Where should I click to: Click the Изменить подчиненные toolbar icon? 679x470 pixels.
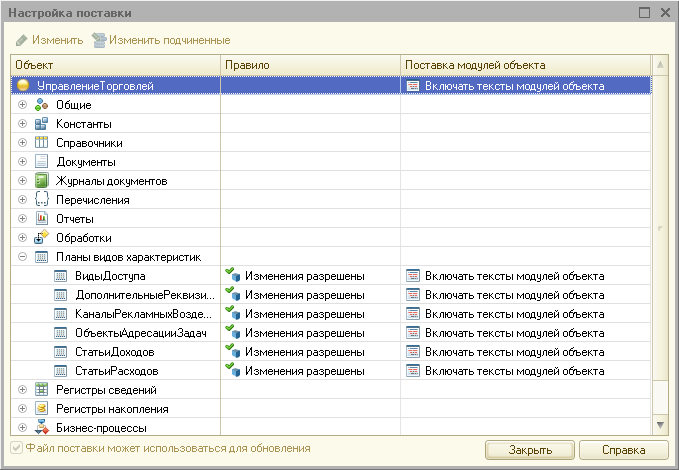coord(99,40)
